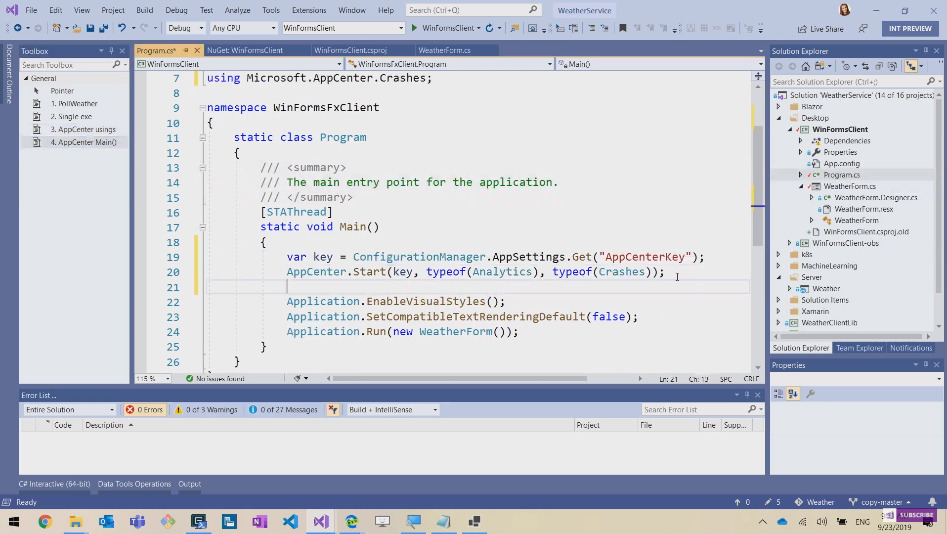Image resolution: width=947 pixels, height=534 pixels.
Task: Switch to the WeatherForm.cs tab
Action: [444, 50]
